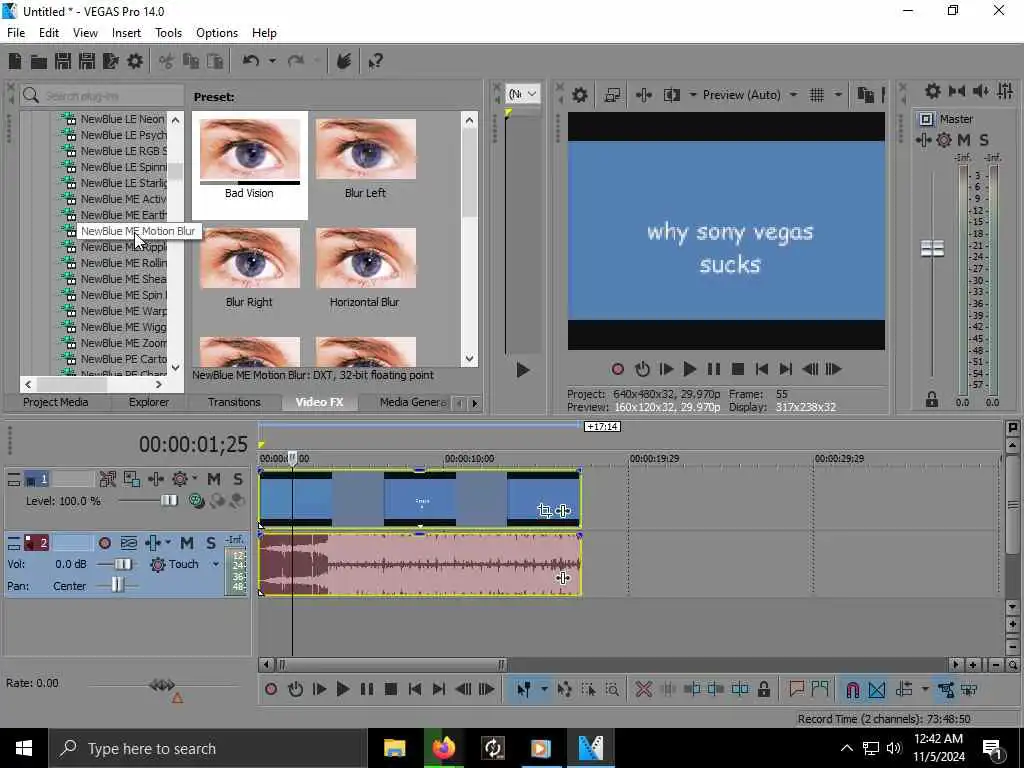This screenshot has height=768, width=1024.
Task: Choose the Blur Right preset
Action: (x=249, y=268)
